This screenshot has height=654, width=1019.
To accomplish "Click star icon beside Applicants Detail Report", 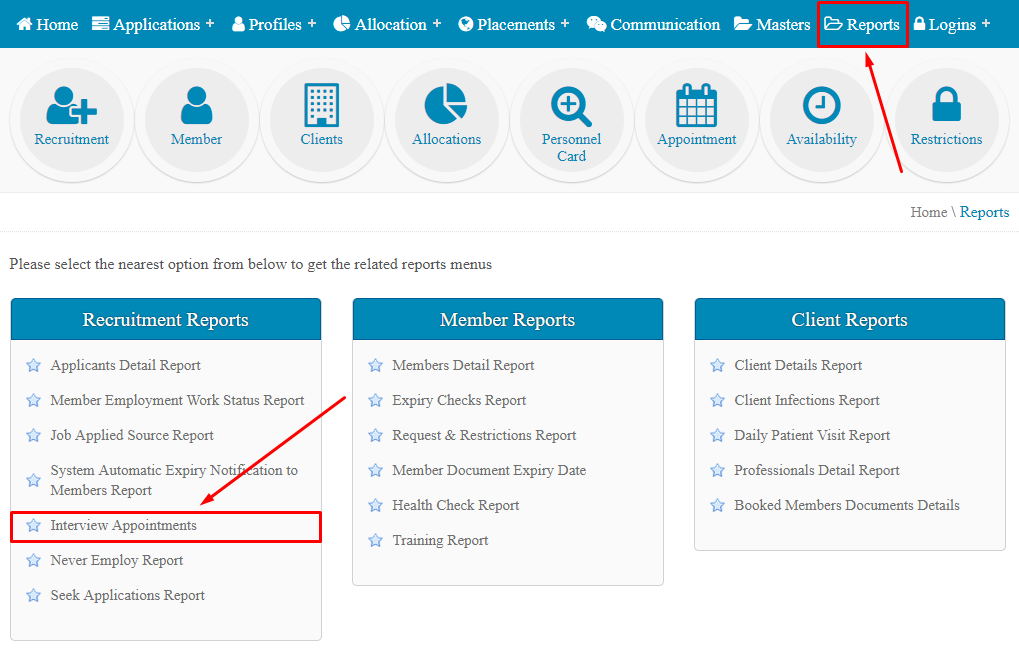I will (x=33, y=365).
